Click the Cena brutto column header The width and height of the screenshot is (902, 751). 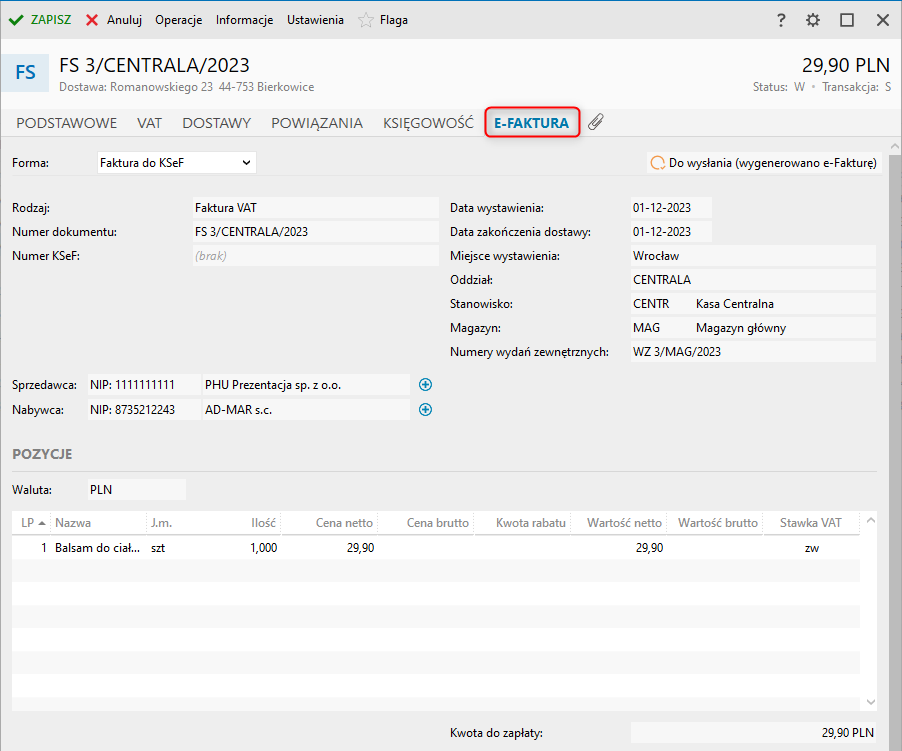click(x=426, y=523)
